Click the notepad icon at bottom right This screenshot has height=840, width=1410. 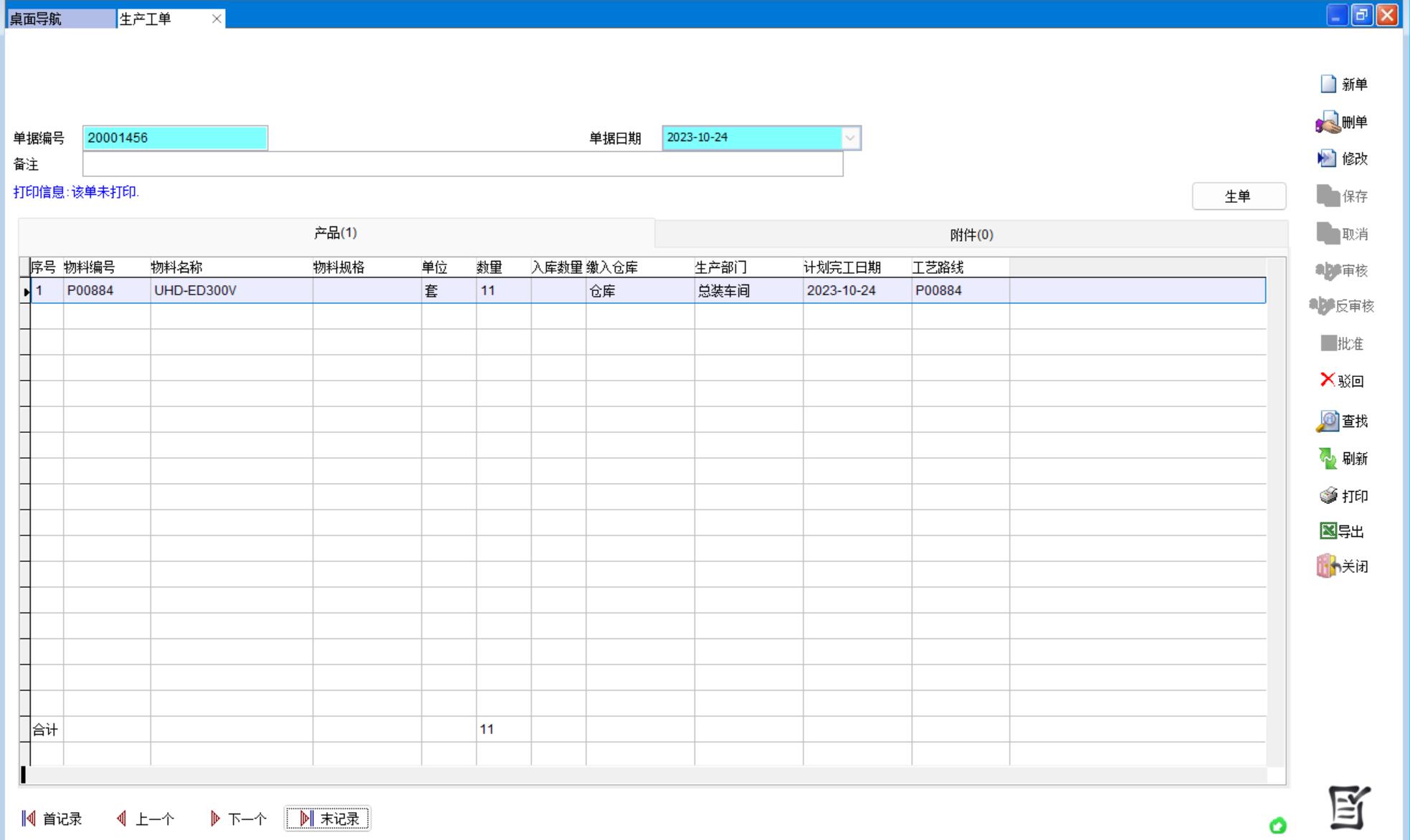(x=1349, y=807)
